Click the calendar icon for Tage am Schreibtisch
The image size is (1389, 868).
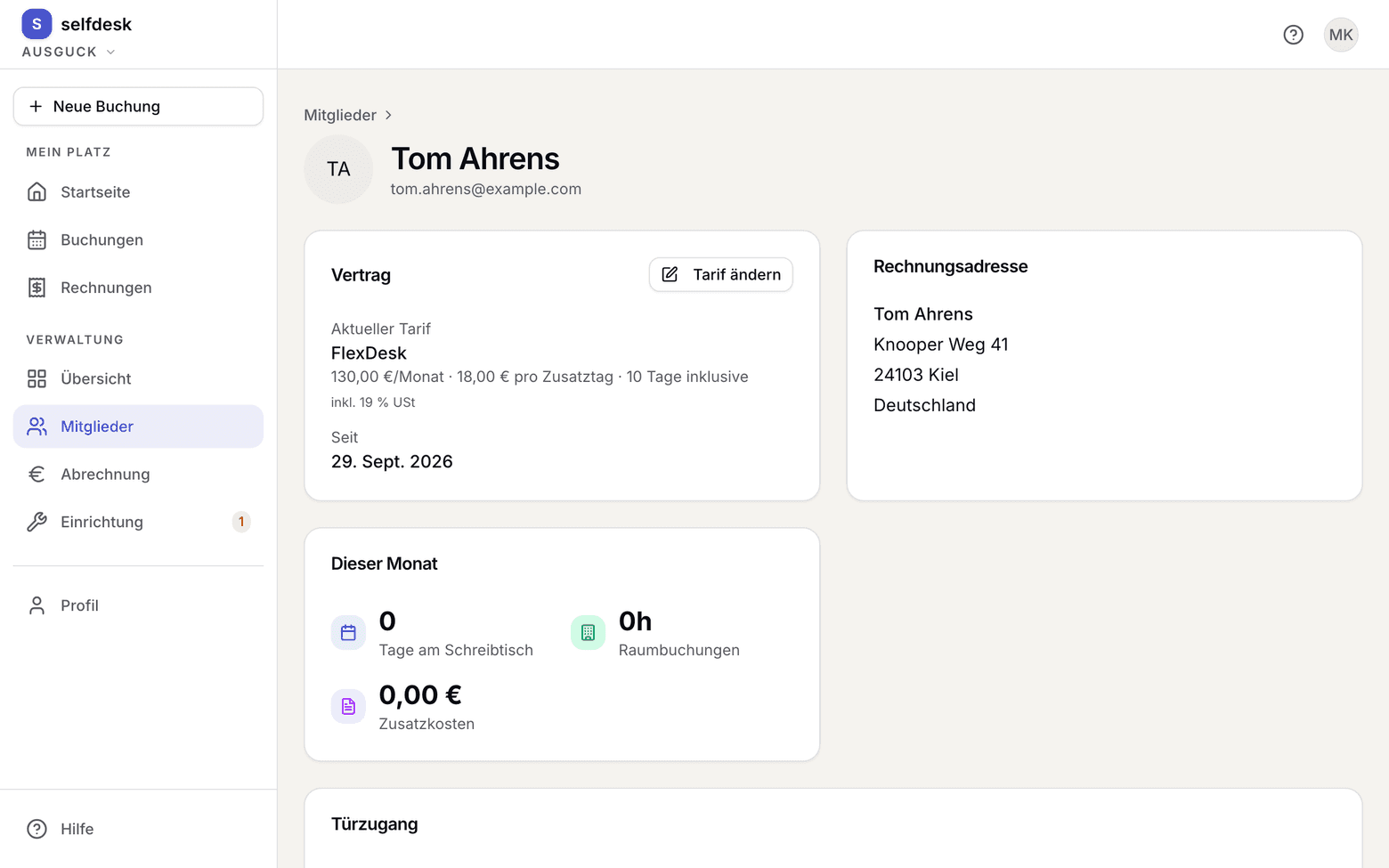[348, 633]
